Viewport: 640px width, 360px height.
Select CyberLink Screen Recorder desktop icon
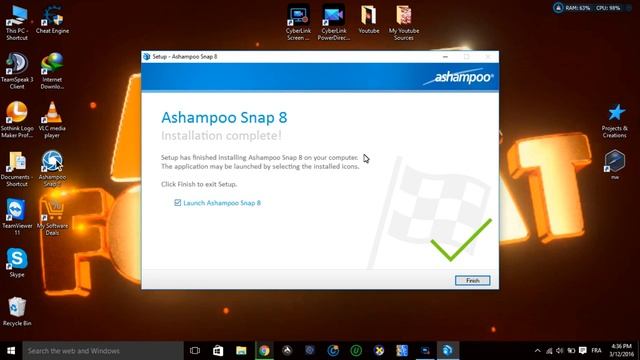tap(298, 22)
